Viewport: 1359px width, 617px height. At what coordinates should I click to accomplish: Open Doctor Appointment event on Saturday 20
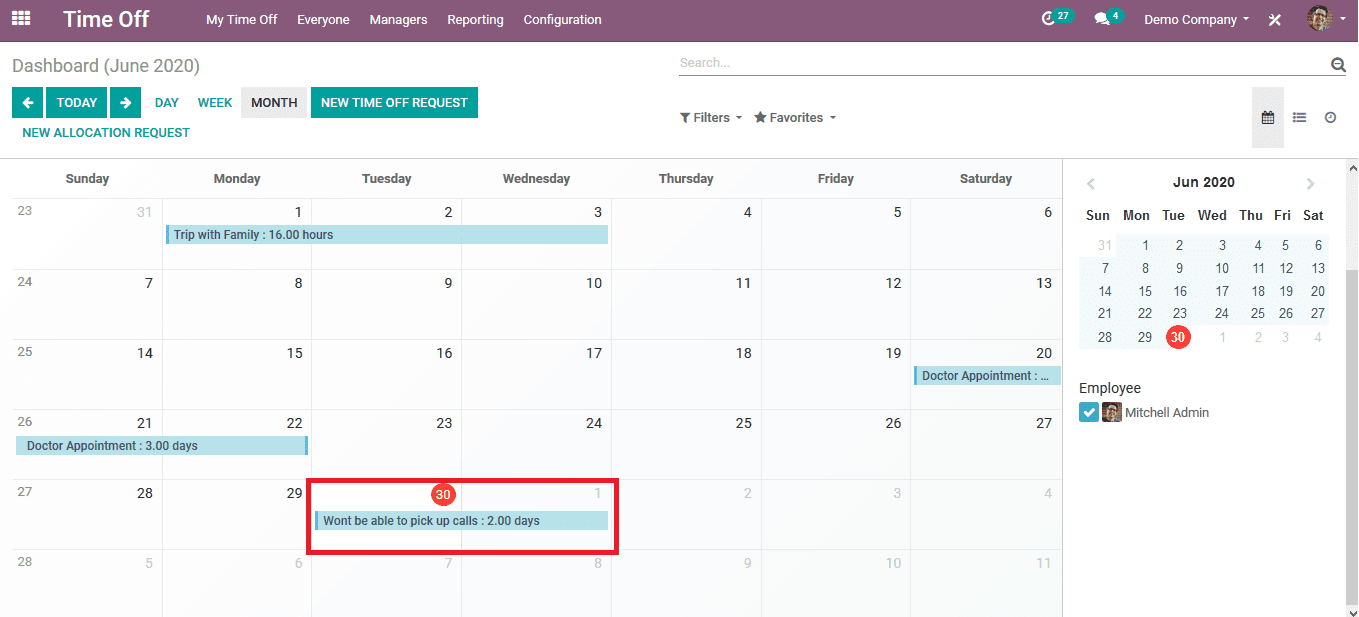[986, 376]
